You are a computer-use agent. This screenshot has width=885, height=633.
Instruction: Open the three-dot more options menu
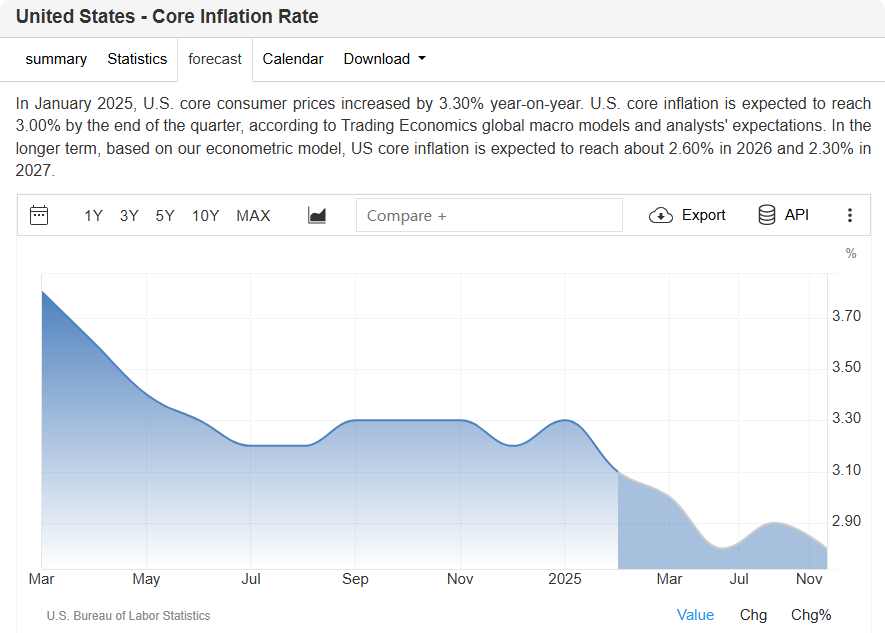coord(850,215)
